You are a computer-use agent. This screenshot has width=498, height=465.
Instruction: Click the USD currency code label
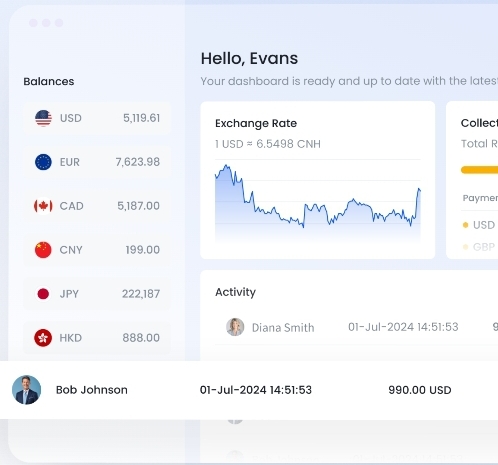click(71, 118)
